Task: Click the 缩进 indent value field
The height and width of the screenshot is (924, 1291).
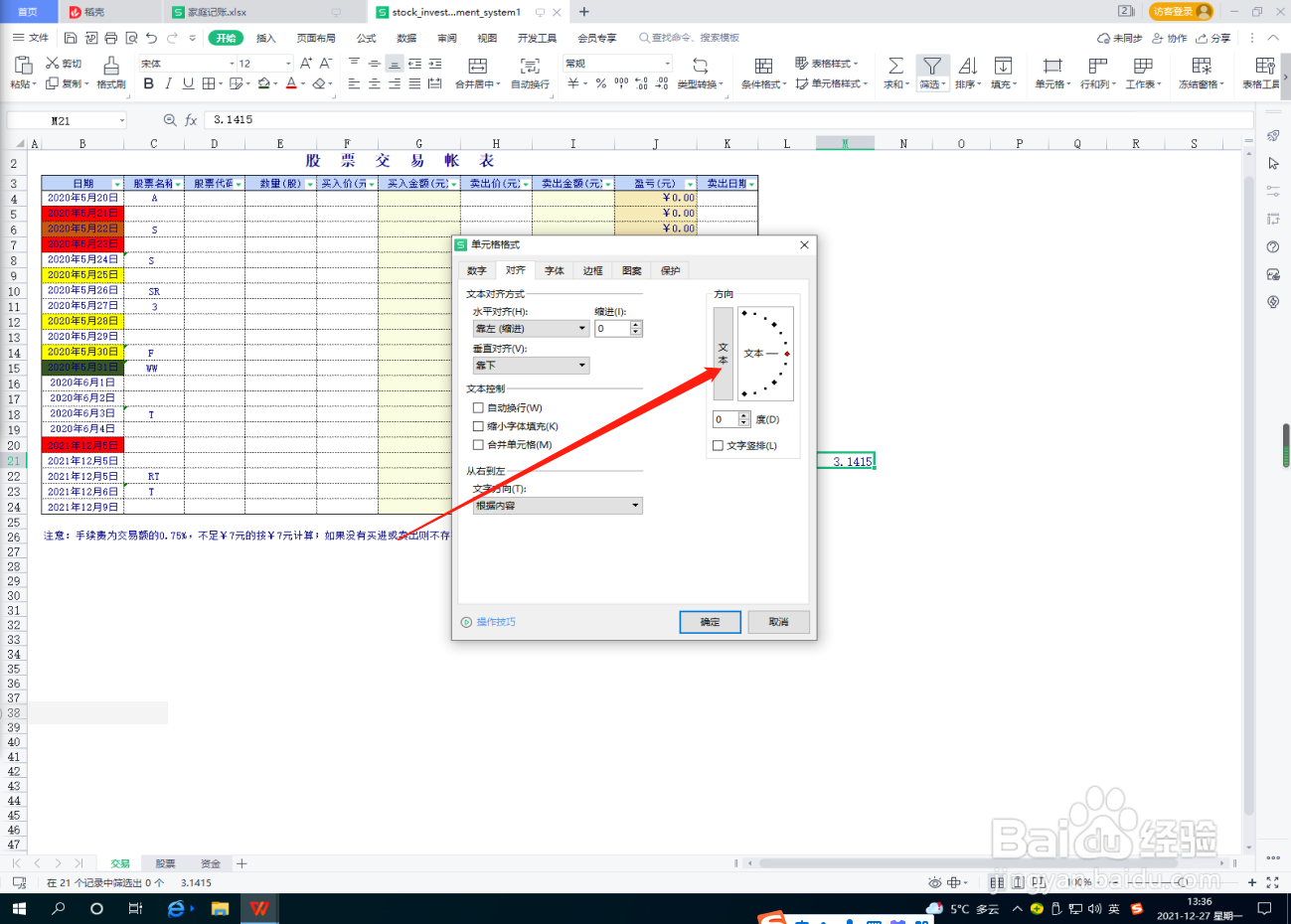Action: pyautogui.click(x=612, y=329)
